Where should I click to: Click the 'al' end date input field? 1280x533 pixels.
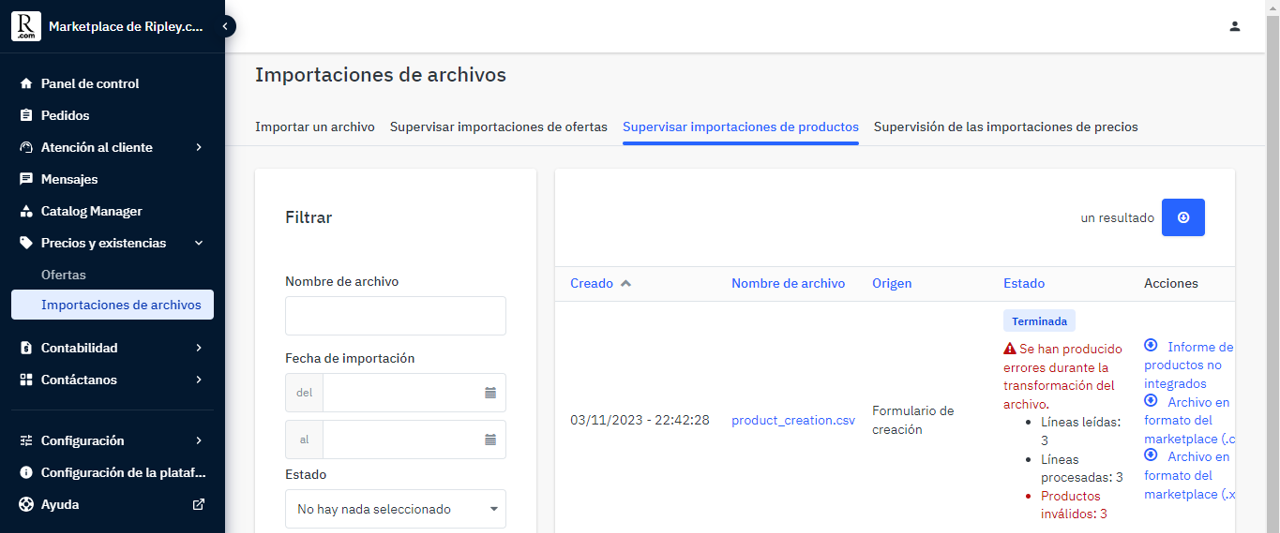tap(400, 439)
